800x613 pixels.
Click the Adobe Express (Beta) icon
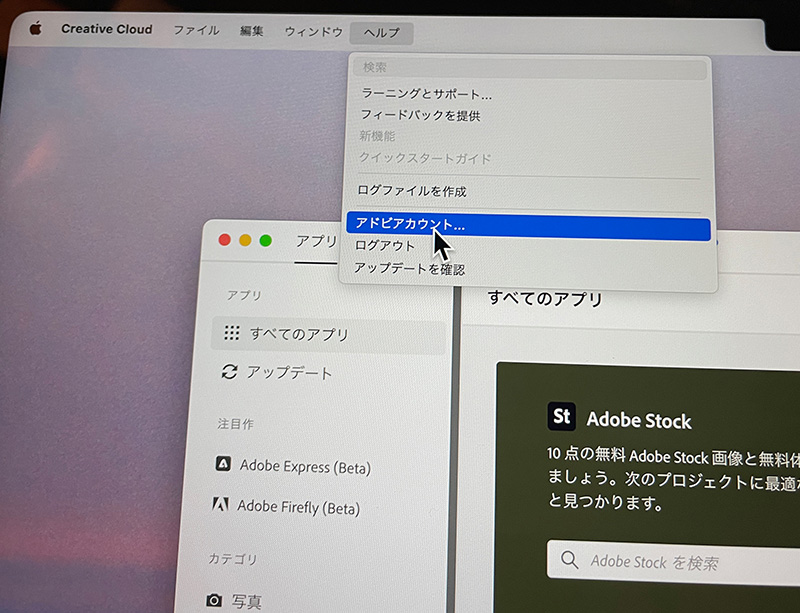coord(223,463)
